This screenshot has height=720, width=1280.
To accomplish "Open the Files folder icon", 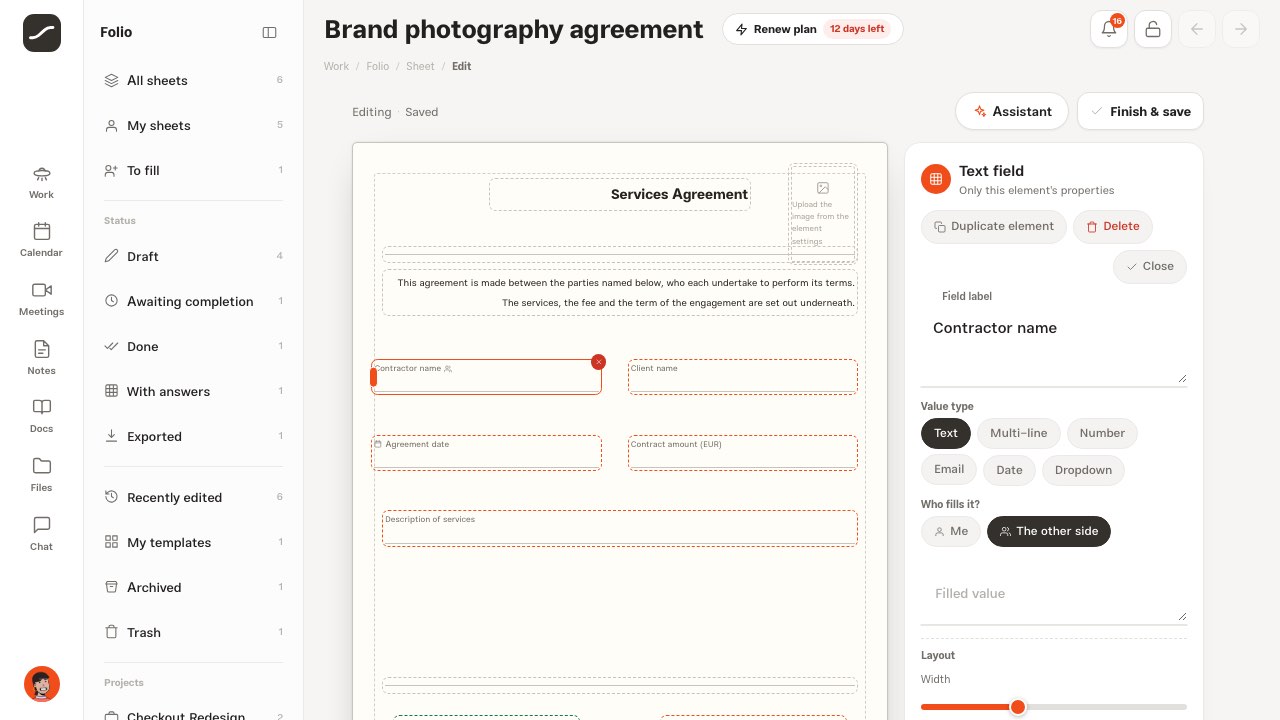I will tap(41, 475).
